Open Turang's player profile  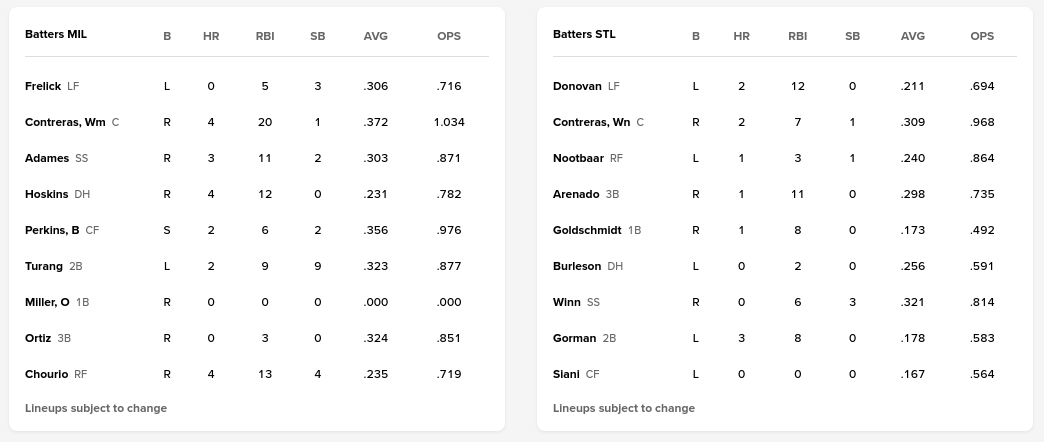coord(44,266)
